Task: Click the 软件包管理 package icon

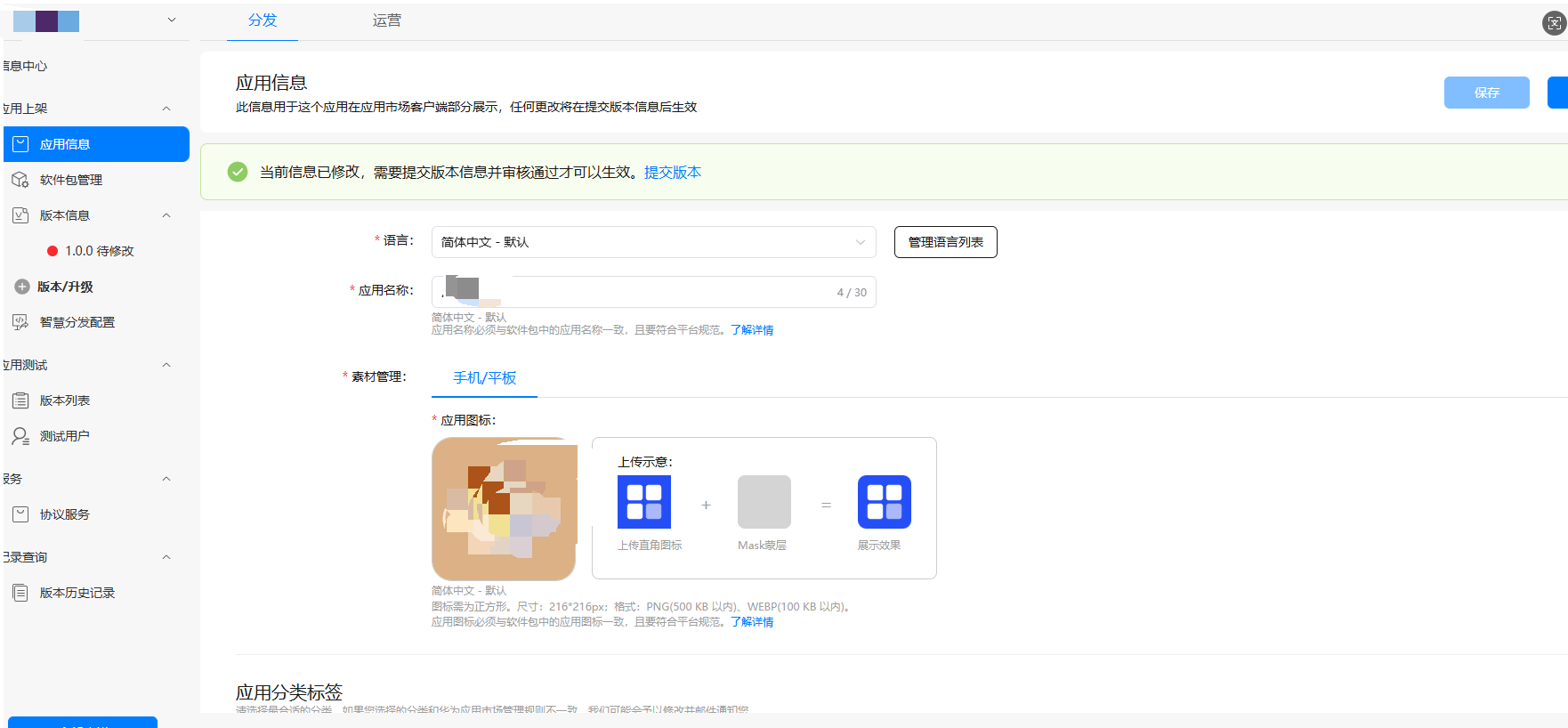Action: [20, 180]
